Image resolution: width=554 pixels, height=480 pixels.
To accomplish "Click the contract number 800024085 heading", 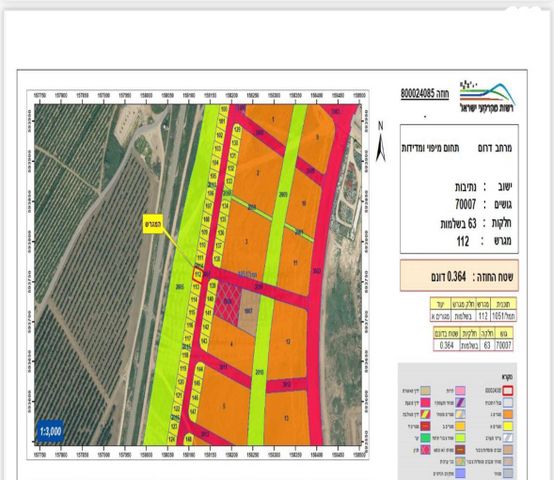I will coord(424,94).
